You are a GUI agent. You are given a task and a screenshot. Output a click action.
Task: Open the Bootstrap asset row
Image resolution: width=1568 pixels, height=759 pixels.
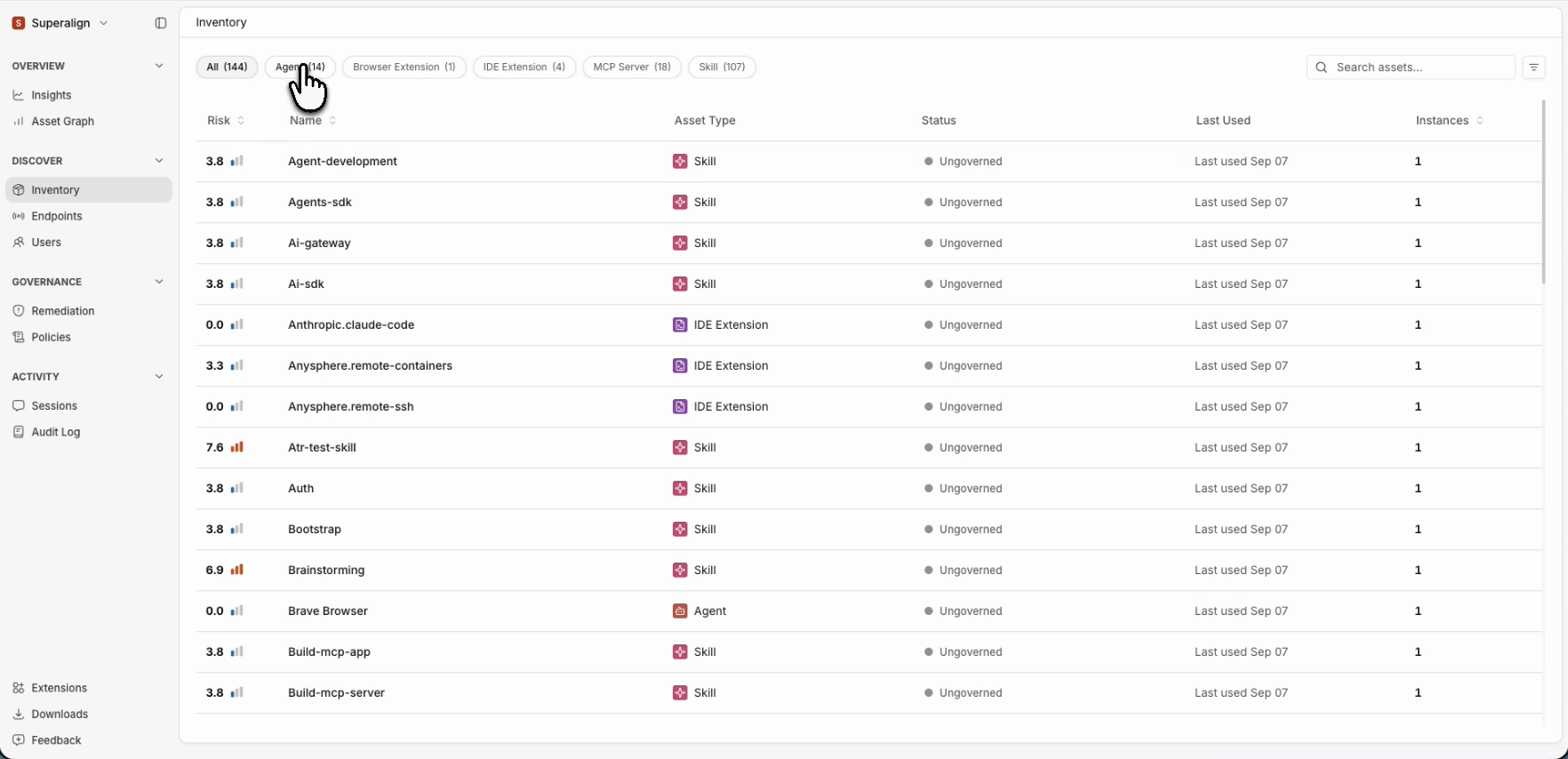pos(868,530)
